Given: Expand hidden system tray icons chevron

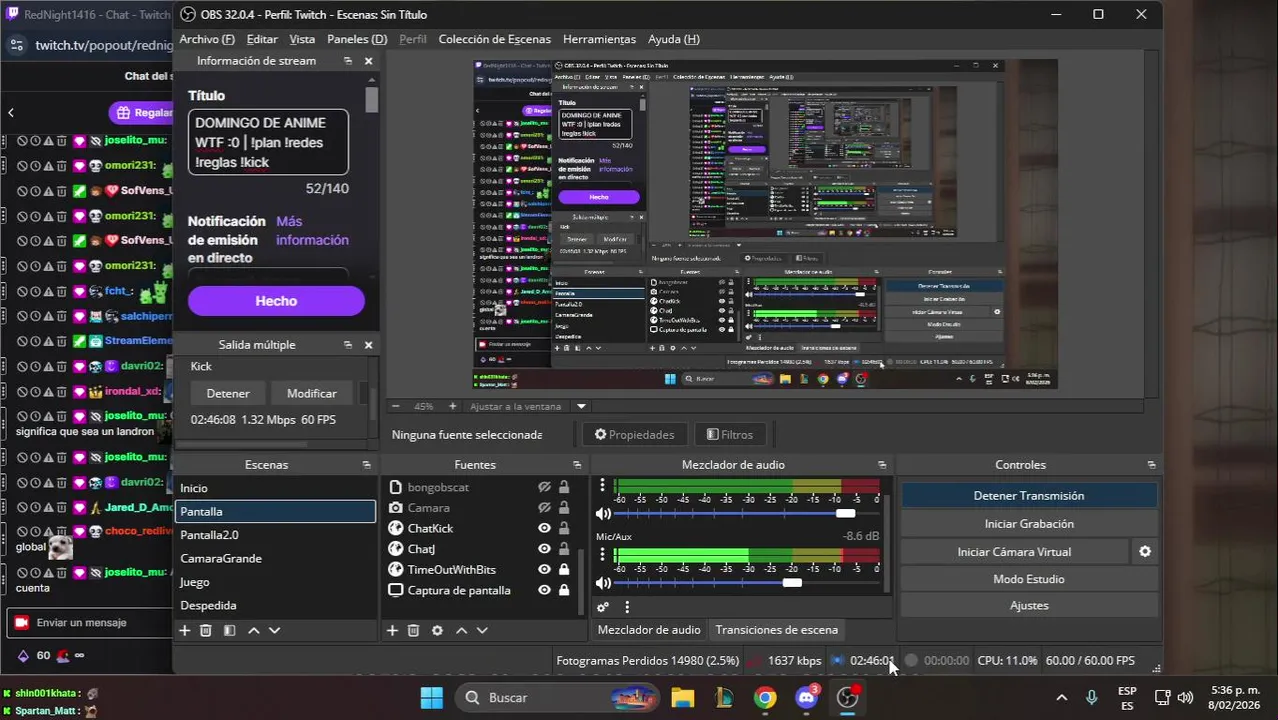Looking at the screenshot, I should [x=1061, y=698].
